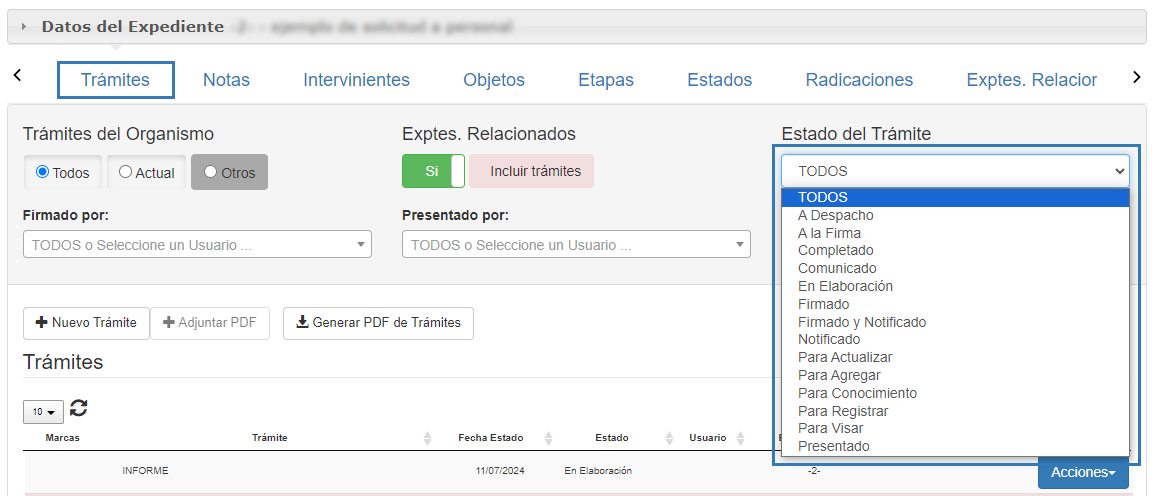The image size is (1156, 496).
Task: Expand the Datos del Expediente panel
Action: point(24,27)
